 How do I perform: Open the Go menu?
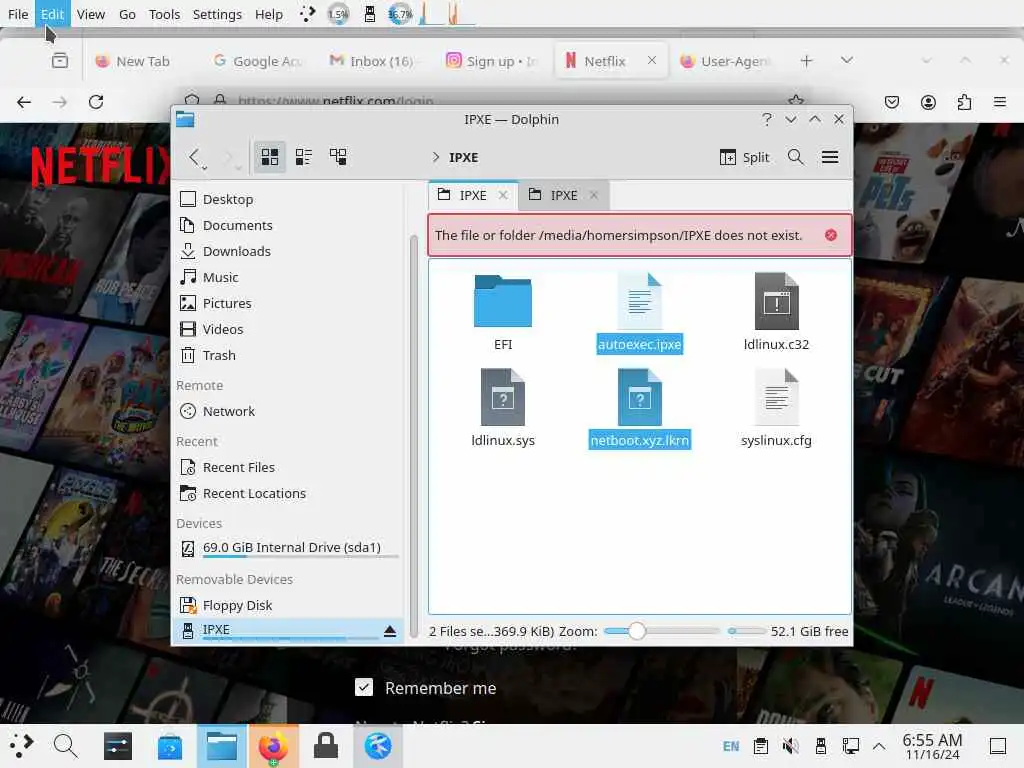tap(127, 14)
